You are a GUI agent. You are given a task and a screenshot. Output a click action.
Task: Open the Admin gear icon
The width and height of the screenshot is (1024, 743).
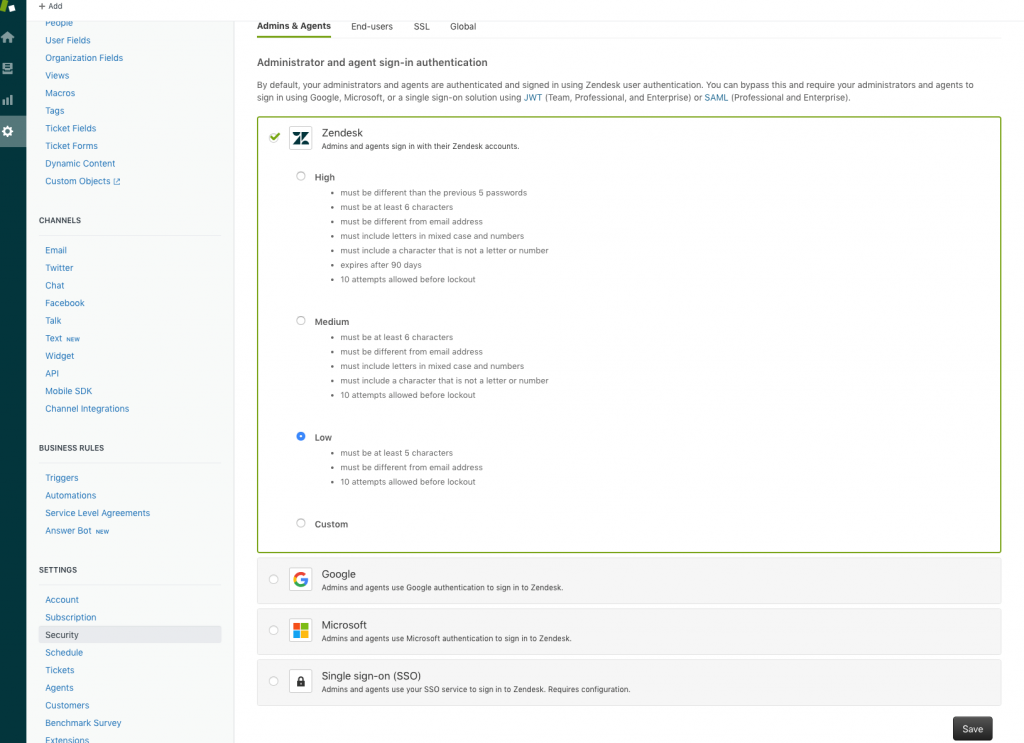[x=8, y=131]
